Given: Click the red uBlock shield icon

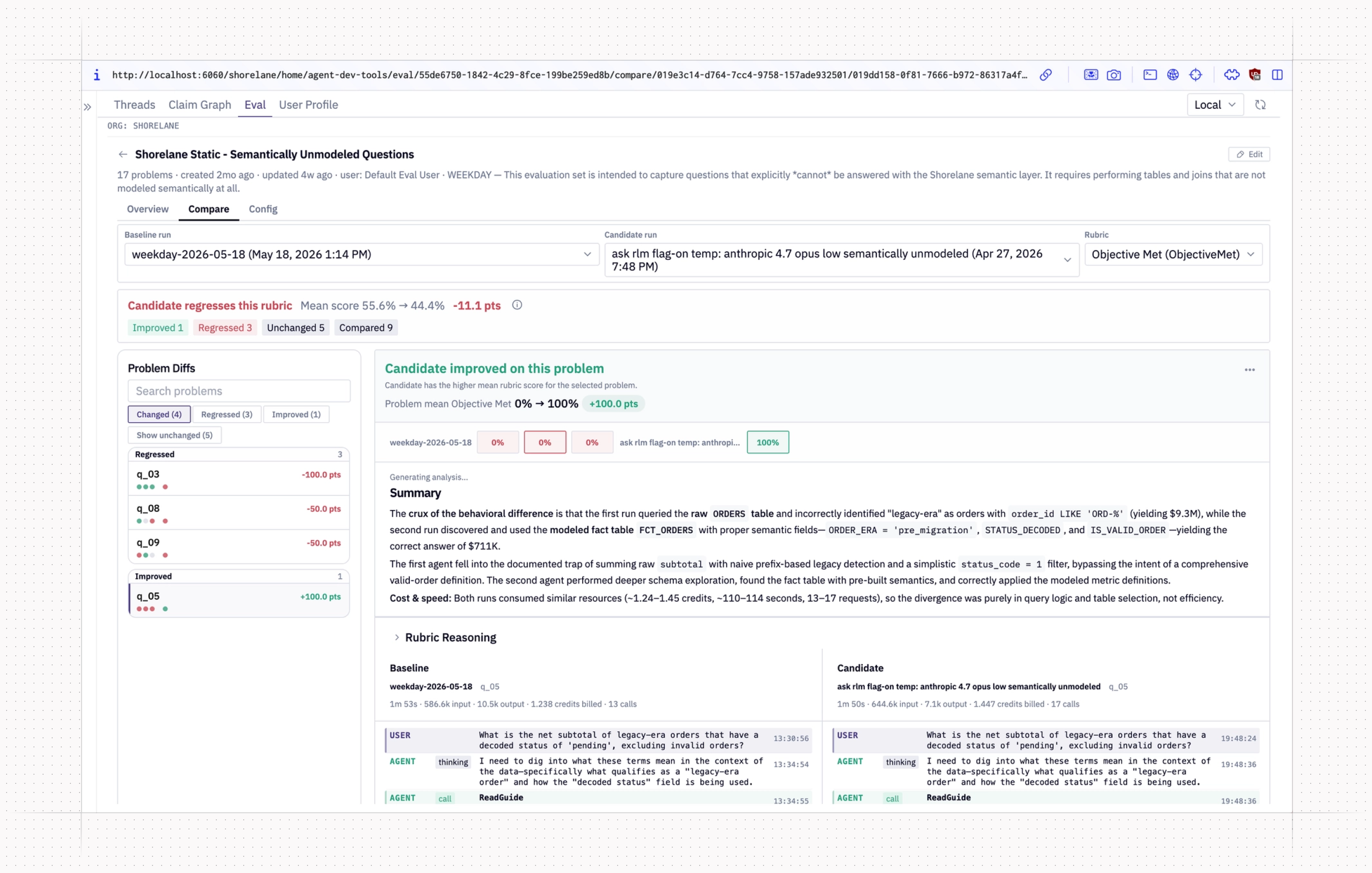Looking at the screenshot, I should click(1254, 74).
